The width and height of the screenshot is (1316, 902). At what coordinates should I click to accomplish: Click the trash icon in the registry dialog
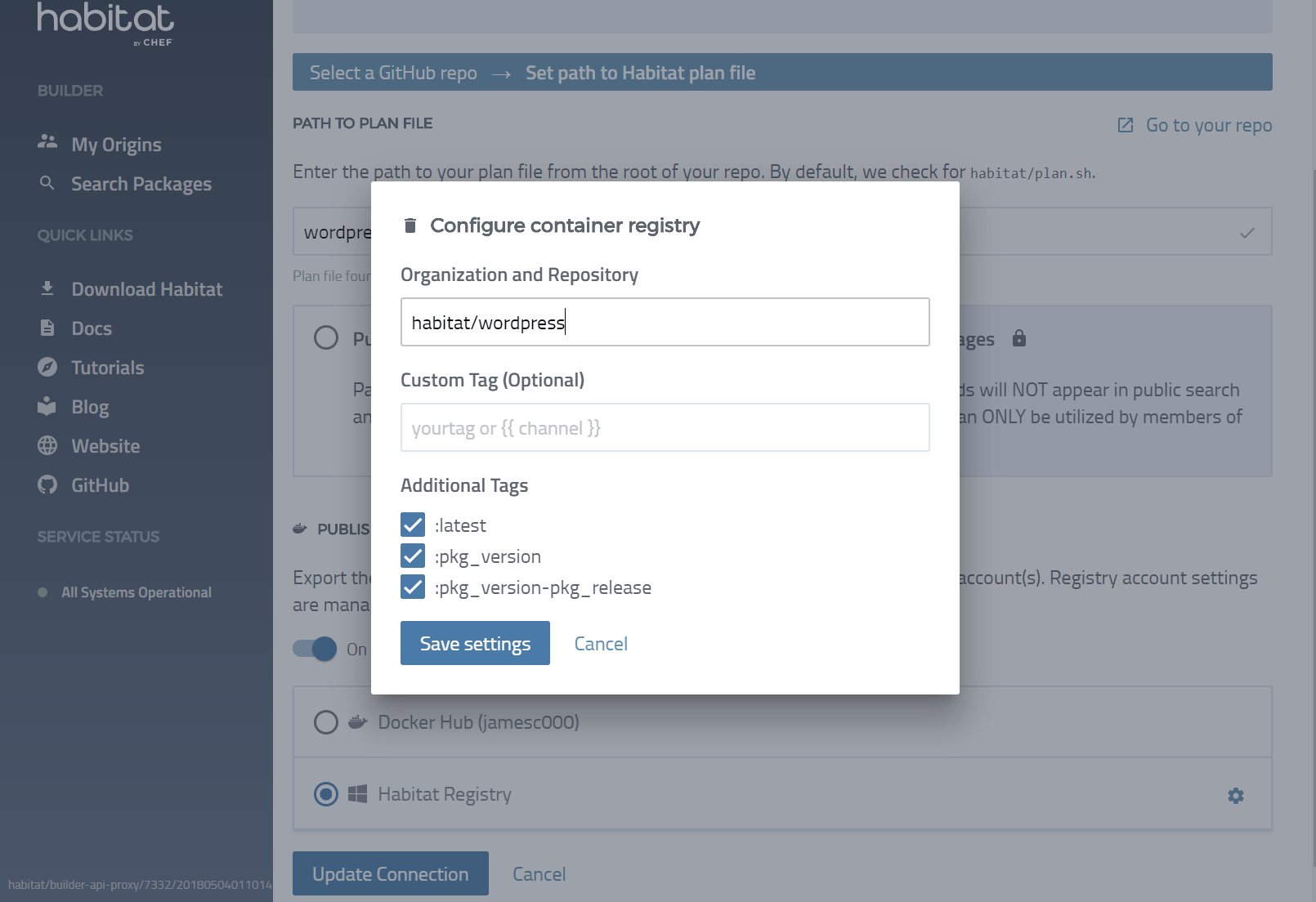click(x=410, y=225)
